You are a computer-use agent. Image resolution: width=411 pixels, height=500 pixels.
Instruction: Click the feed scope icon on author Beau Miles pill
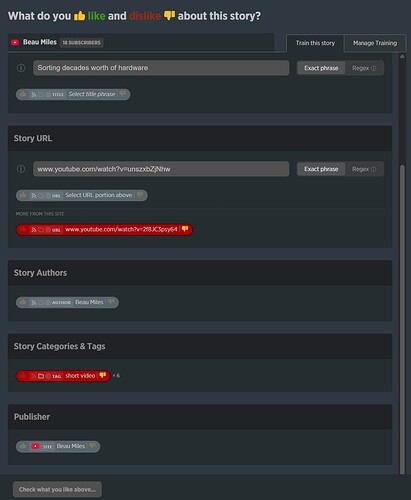tap(34, 303)
